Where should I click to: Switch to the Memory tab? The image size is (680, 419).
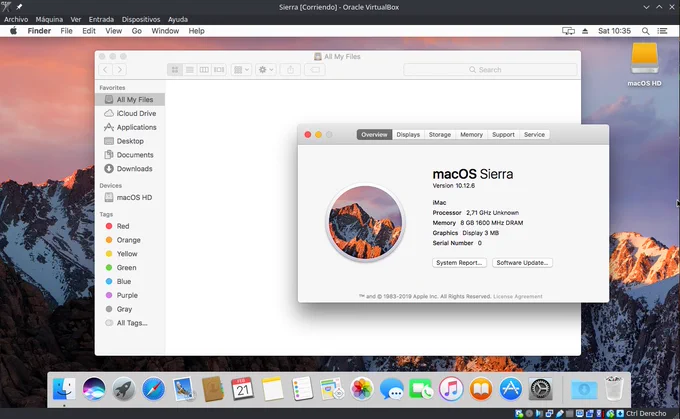(x=471, y=134)
